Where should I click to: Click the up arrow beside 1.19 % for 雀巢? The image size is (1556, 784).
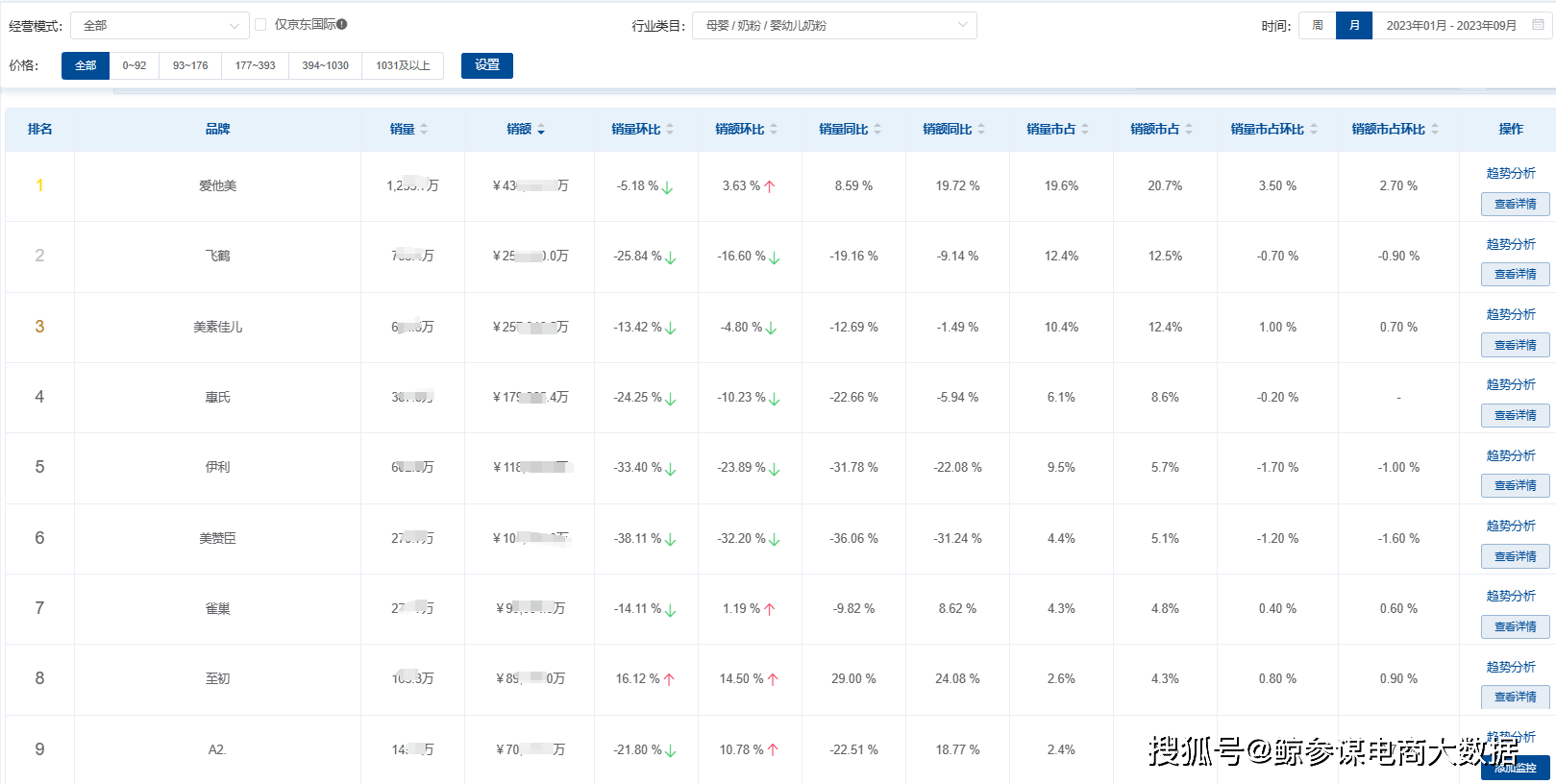tap(769, 610)
